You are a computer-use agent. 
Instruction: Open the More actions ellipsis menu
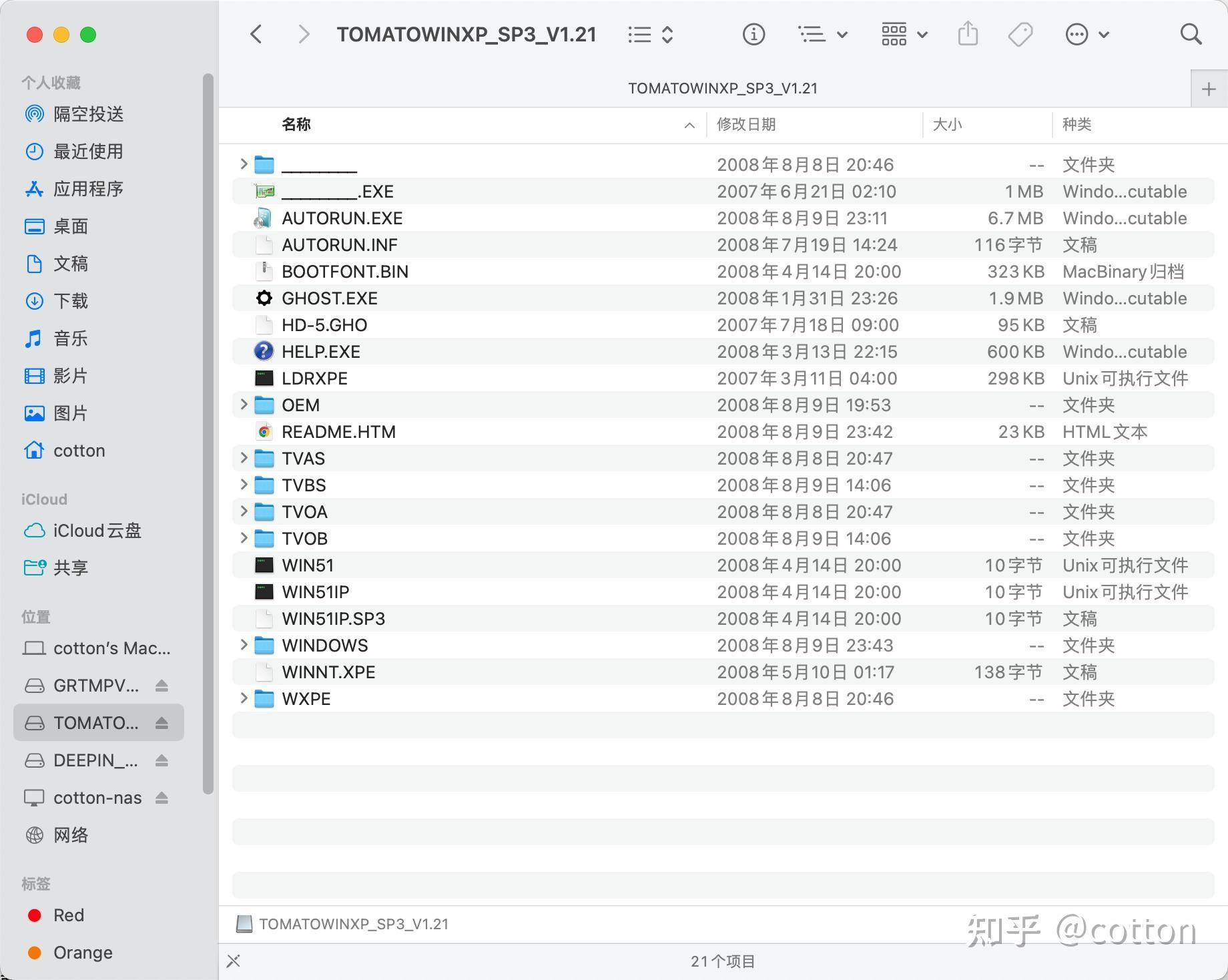[x=1087, y=34]
